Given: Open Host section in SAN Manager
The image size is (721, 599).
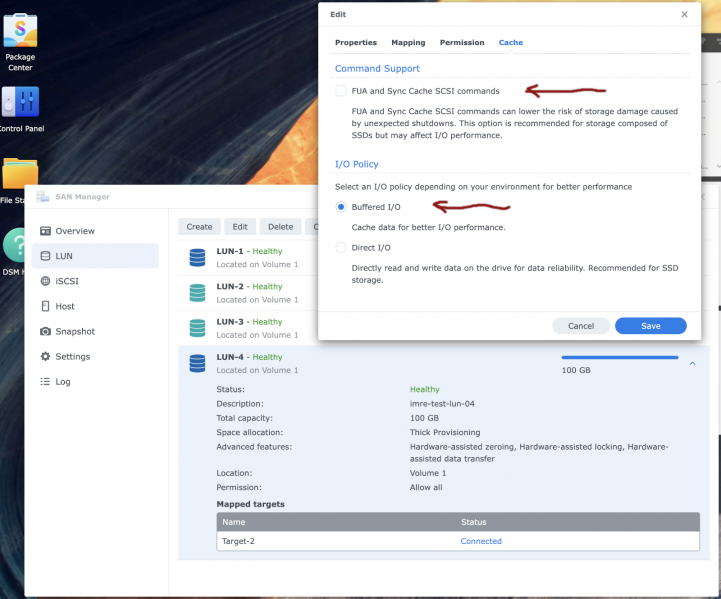Looking at the screenshot, I should [95, 306].
